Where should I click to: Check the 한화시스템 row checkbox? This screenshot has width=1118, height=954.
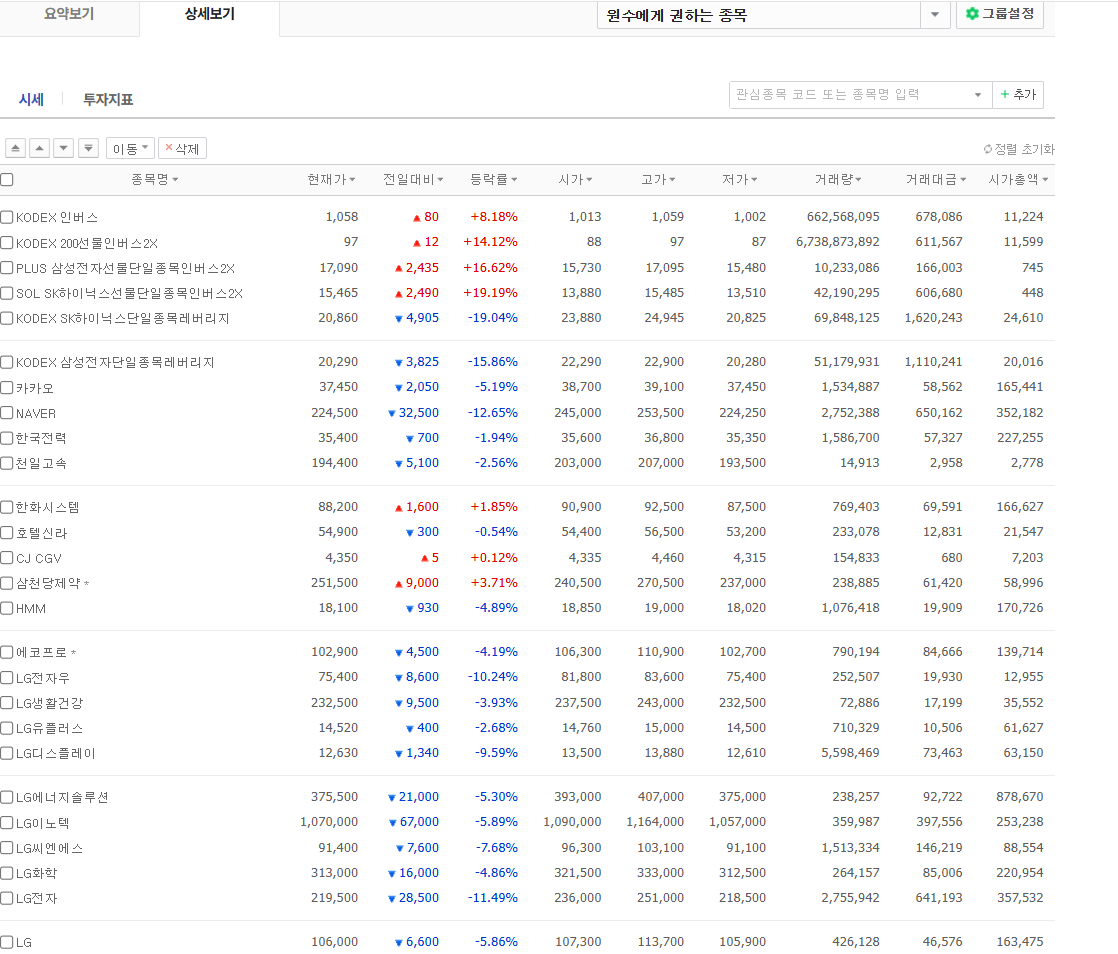click(7, 507)
